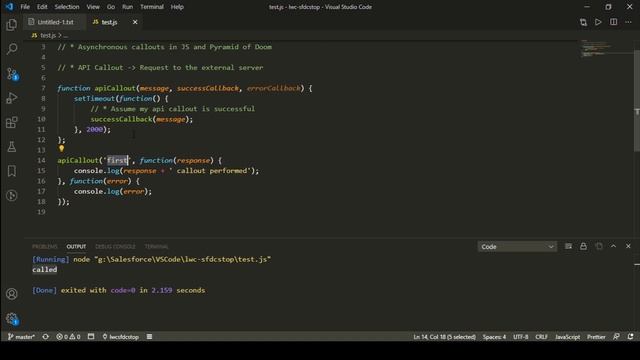Open Run and Debug view
This screenshot has height=360, width=640.
(x=11, y=98)
